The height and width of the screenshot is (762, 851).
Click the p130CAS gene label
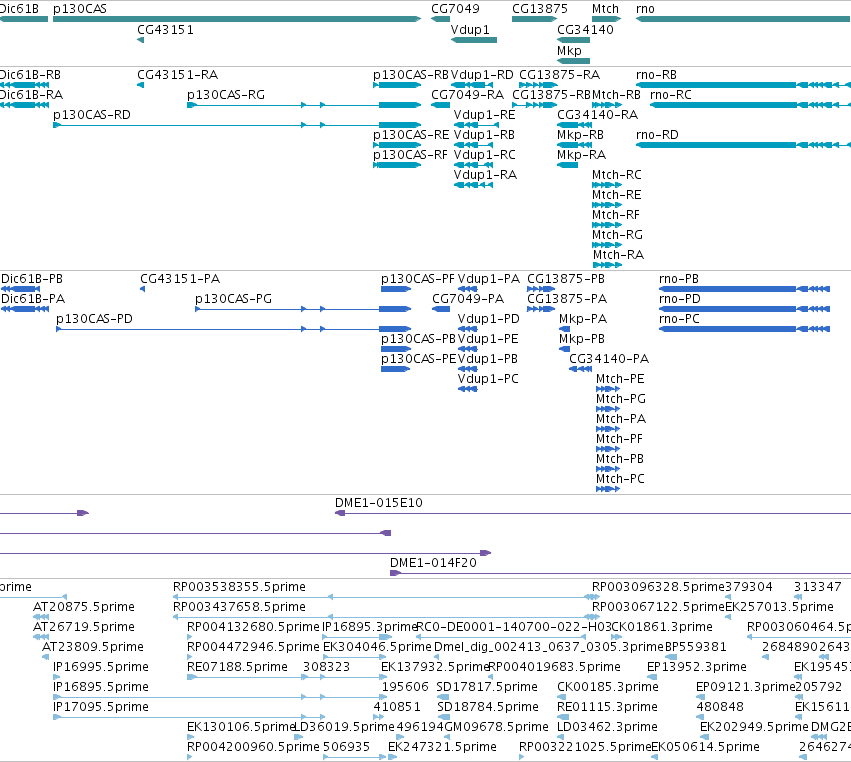tap(80, 9)
